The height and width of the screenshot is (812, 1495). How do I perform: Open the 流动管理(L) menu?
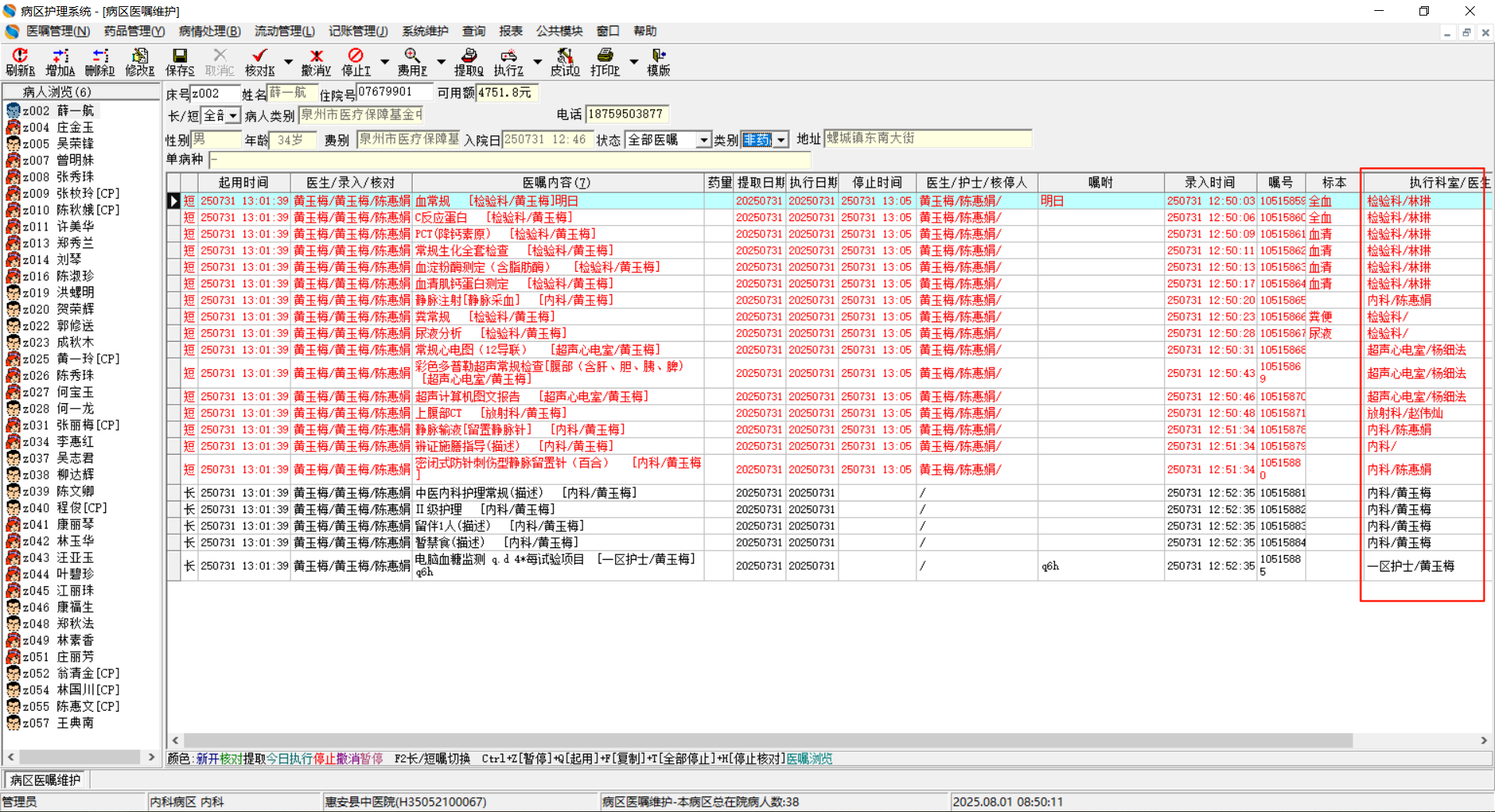(285, 31)
